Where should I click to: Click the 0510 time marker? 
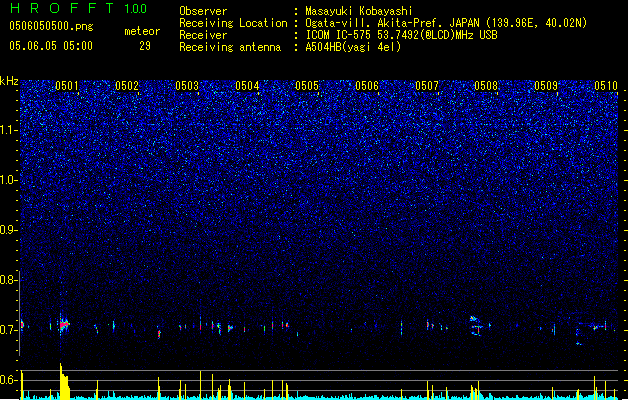606,86
